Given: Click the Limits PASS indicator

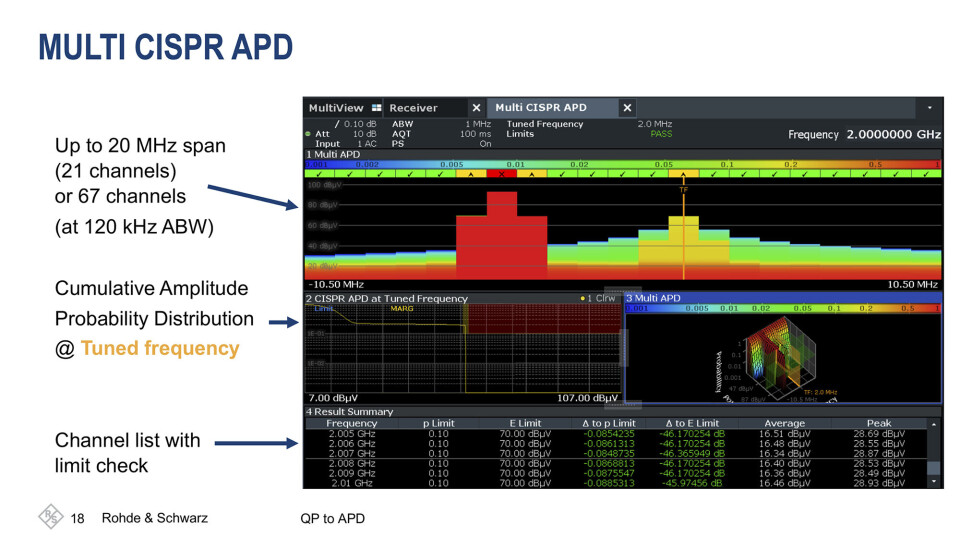Looking at the screenshot, I should 661,133.
